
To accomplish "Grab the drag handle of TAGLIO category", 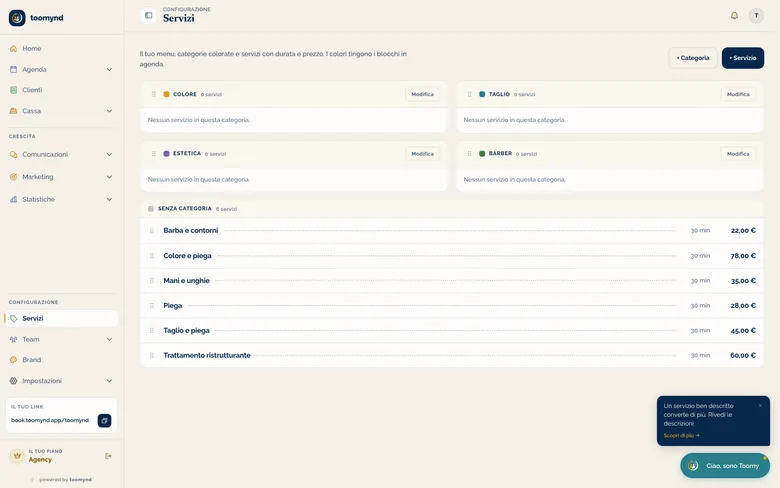I will click(x=469, y=94).
